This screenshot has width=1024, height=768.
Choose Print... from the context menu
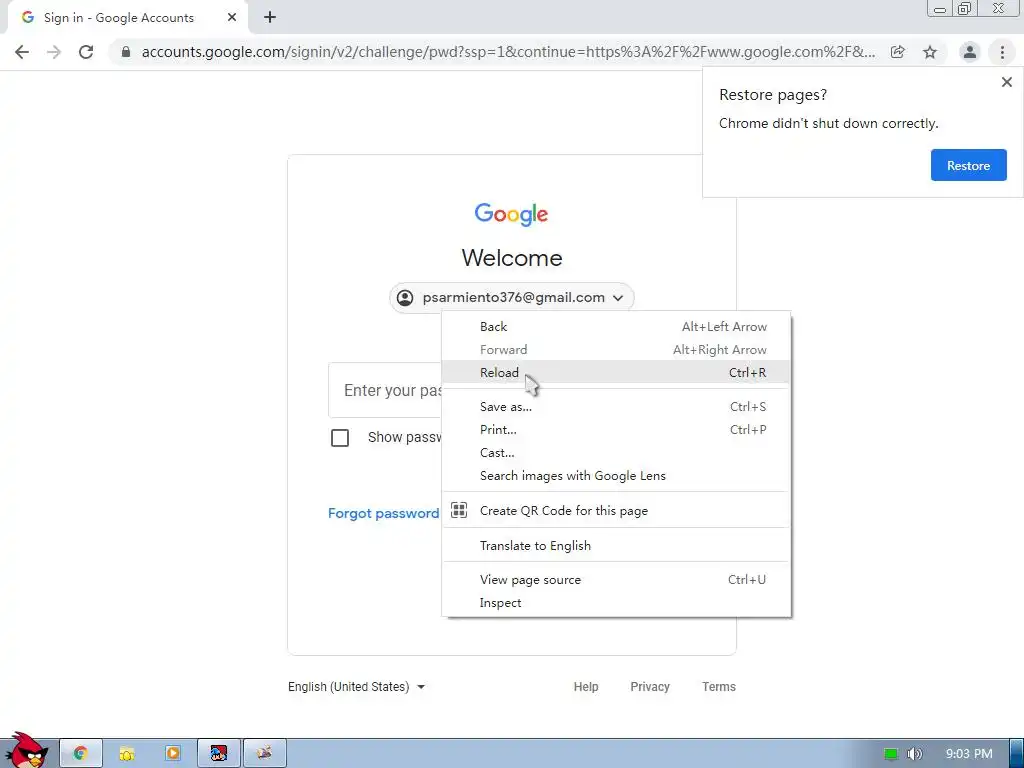616,430
